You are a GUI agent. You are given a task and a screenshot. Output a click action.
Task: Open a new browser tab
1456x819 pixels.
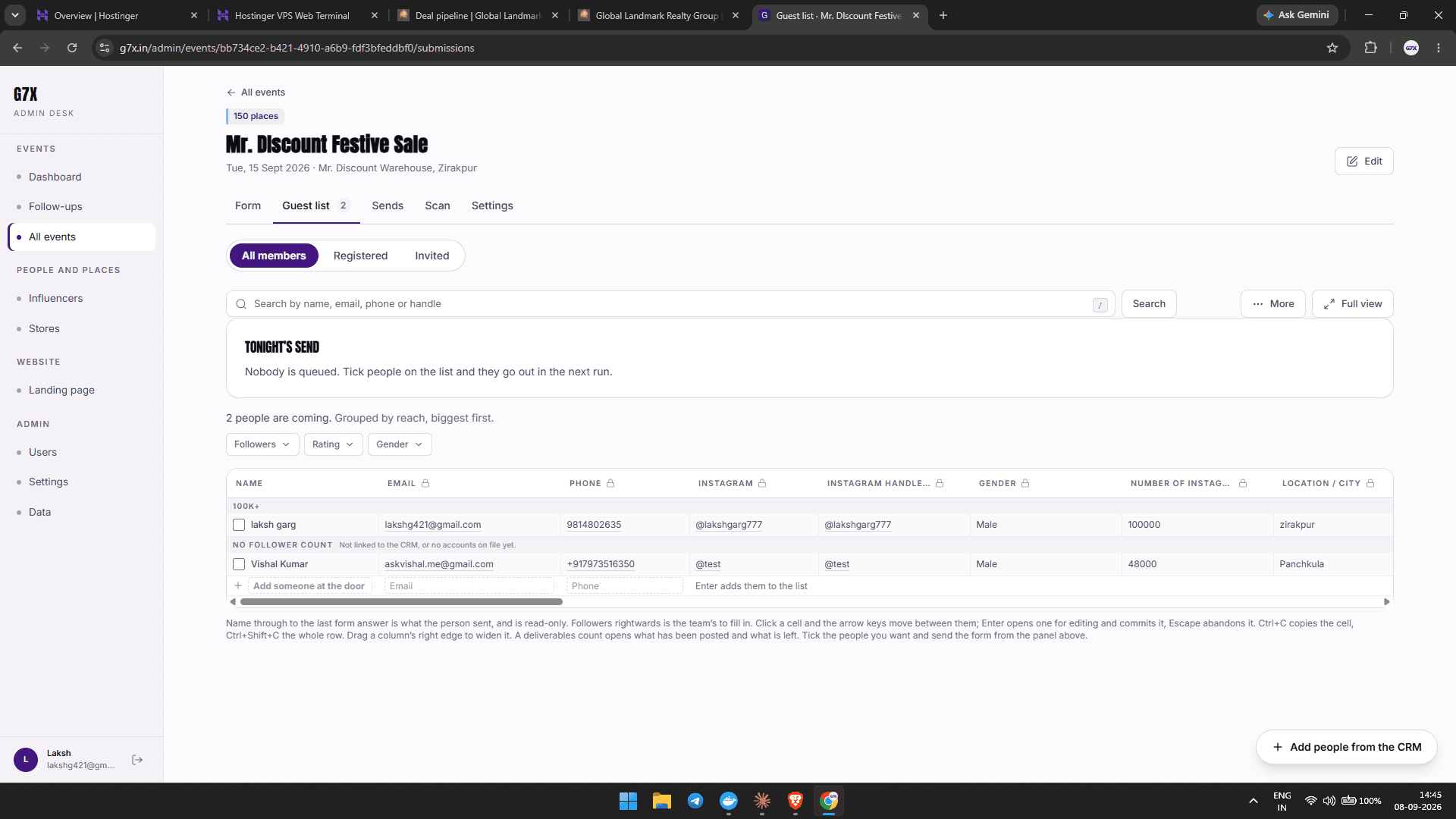tap(943, 15)
